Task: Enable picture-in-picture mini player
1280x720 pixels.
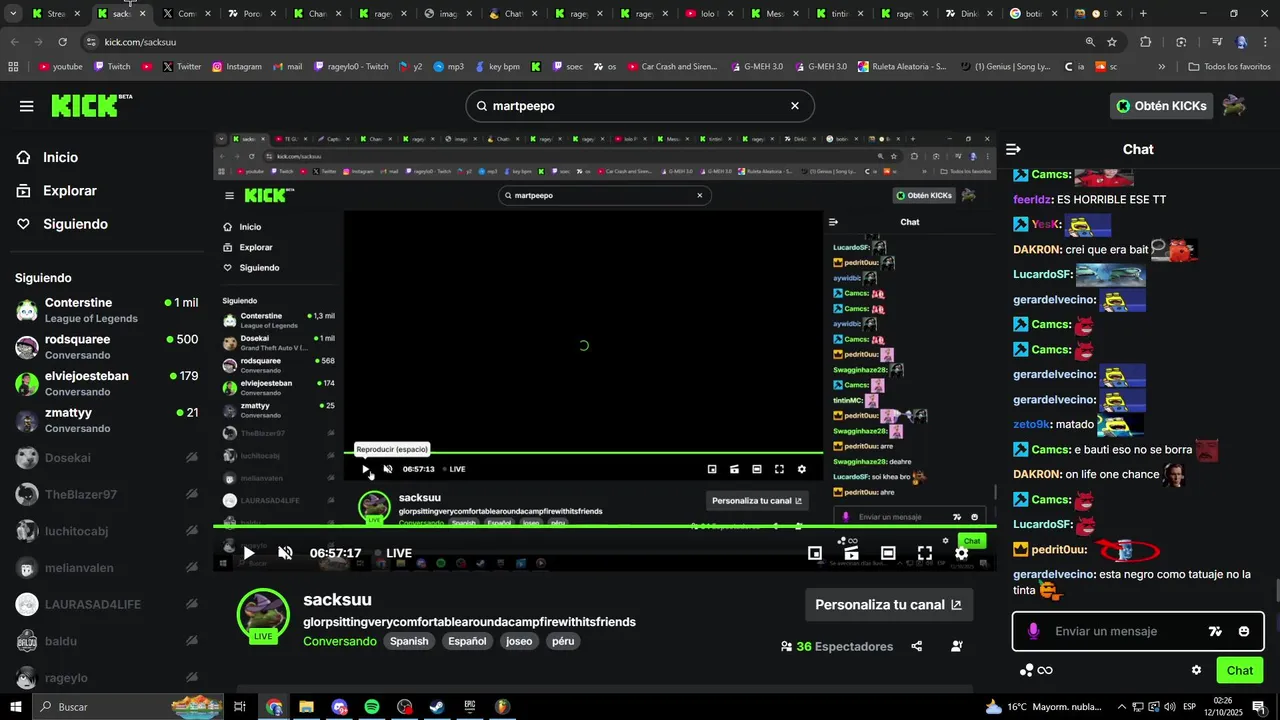Action: [815, 553]
